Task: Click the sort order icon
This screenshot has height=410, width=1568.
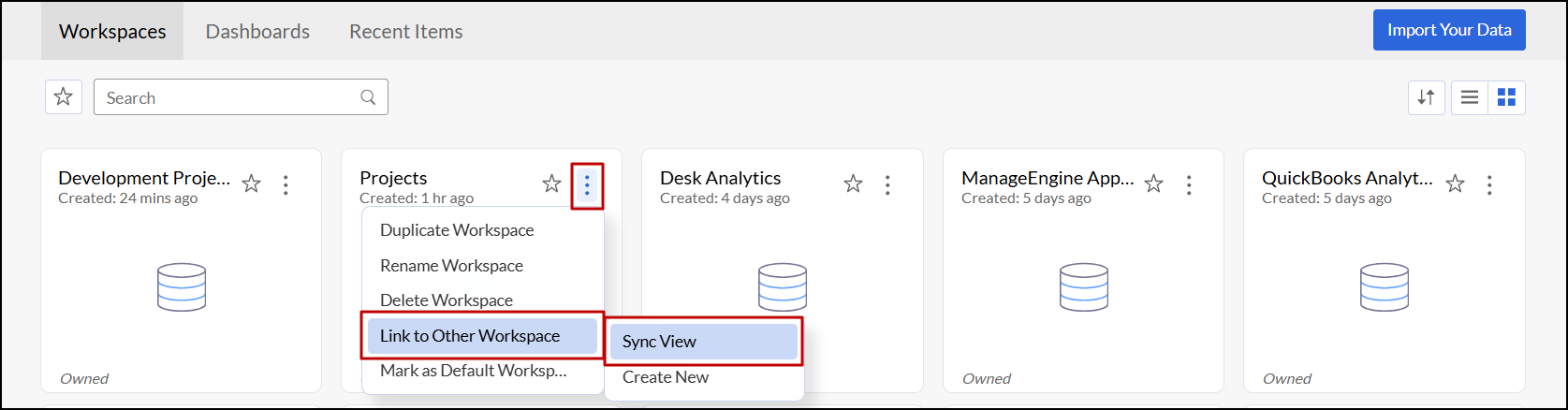Action: tap(1426, 97)
